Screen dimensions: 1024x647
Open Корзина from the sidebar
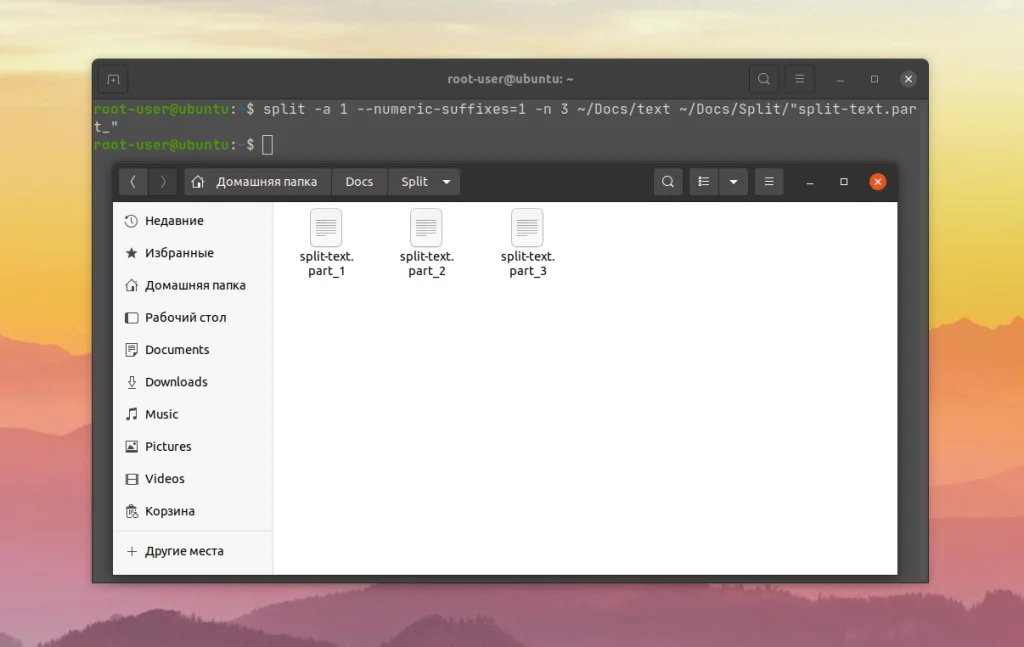167,511
